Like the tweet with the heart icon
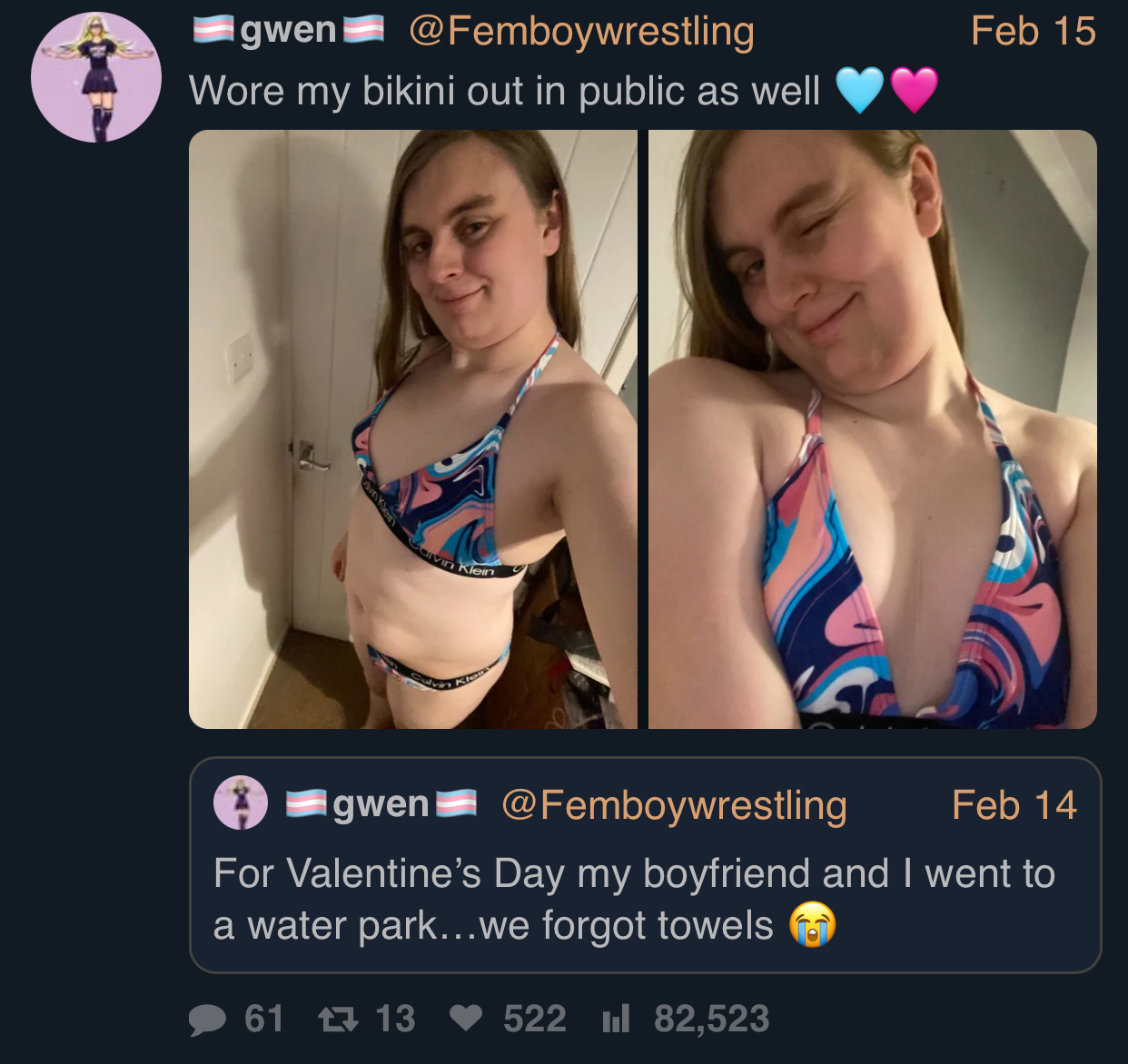 coord(467,1019)
